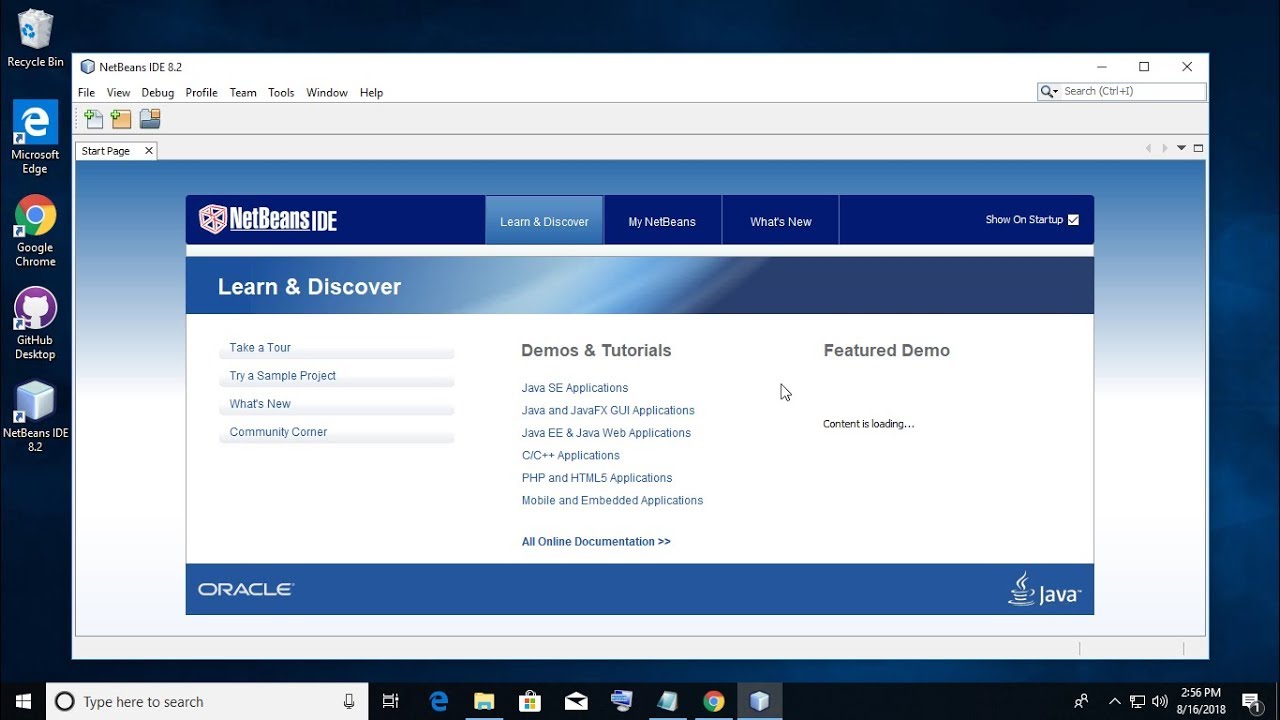1280x720 pixels.
Task: Switch to the What's New top tab
Action: tap(781, 221)
